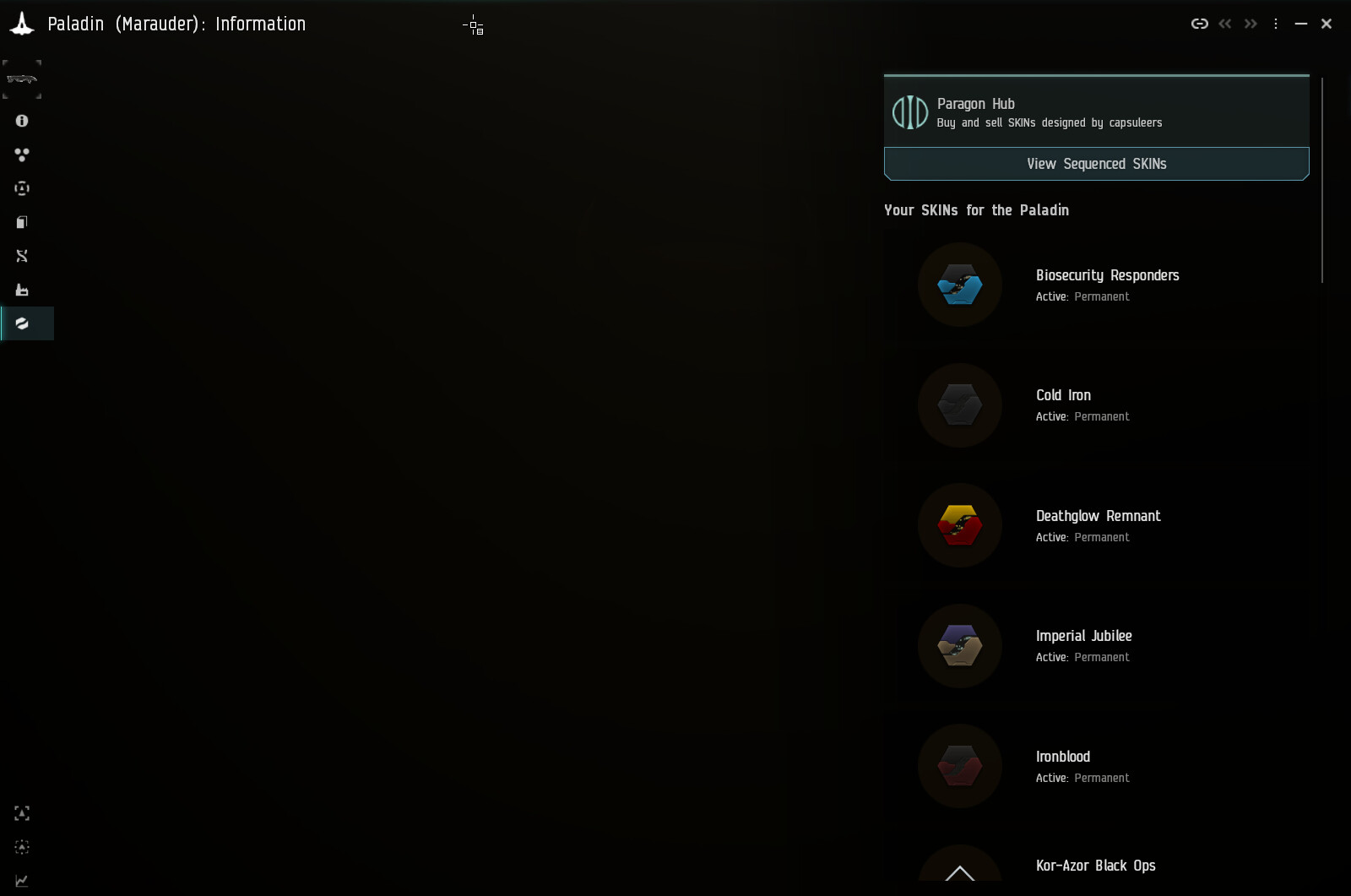The width and height of the screenshot is (1351, 896).
Task: Open the Industry factory icon tab
Action: (x=22, y=290)
